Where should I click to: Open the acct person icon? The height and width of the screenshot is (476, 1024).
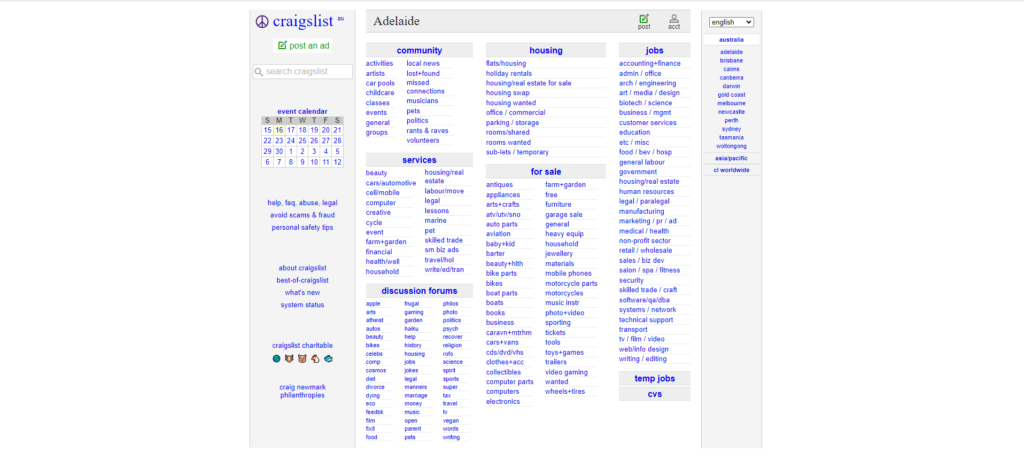674,19
